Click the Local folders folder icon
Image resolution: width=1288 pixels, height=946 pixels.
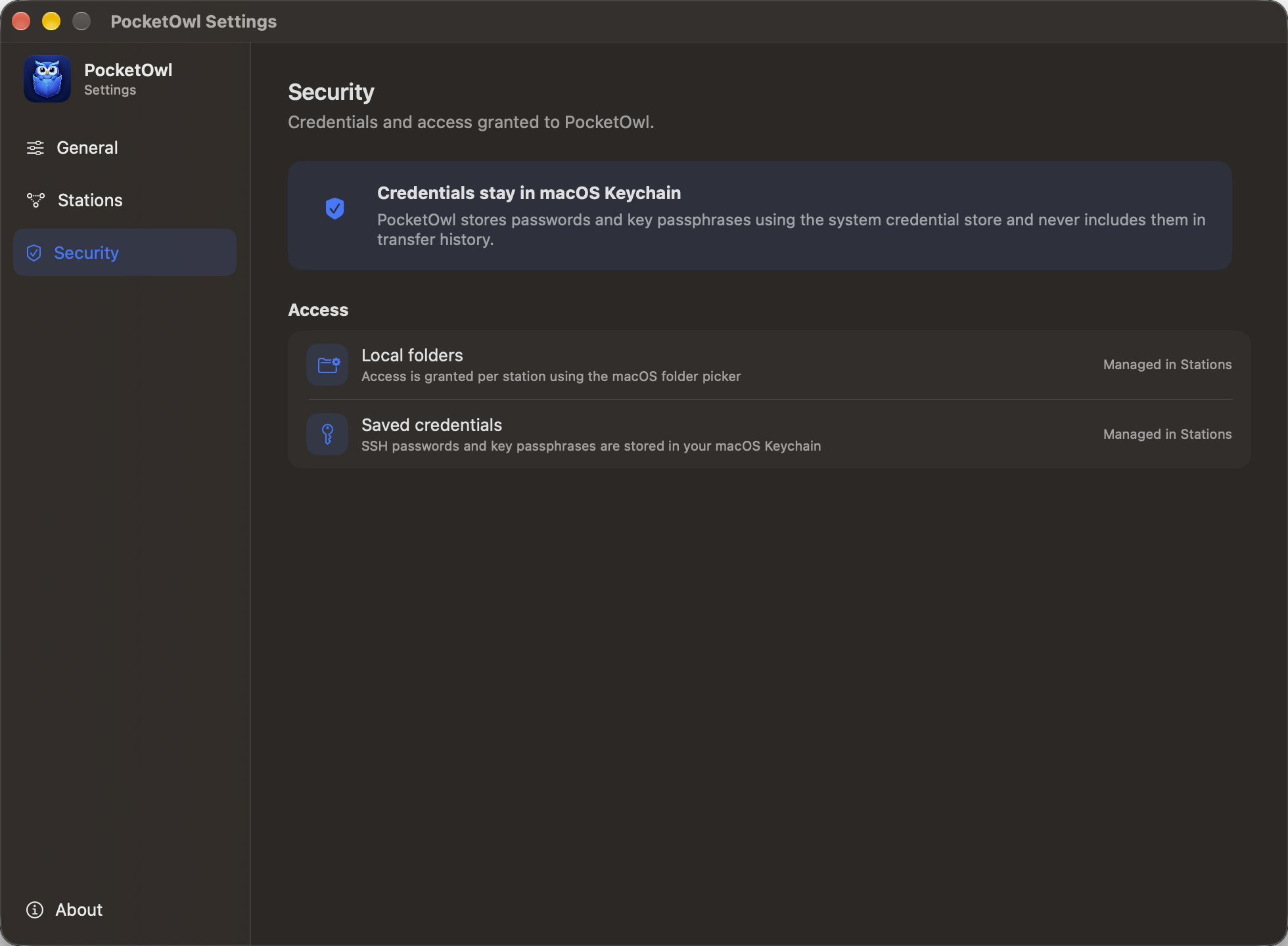coord(327,365)
